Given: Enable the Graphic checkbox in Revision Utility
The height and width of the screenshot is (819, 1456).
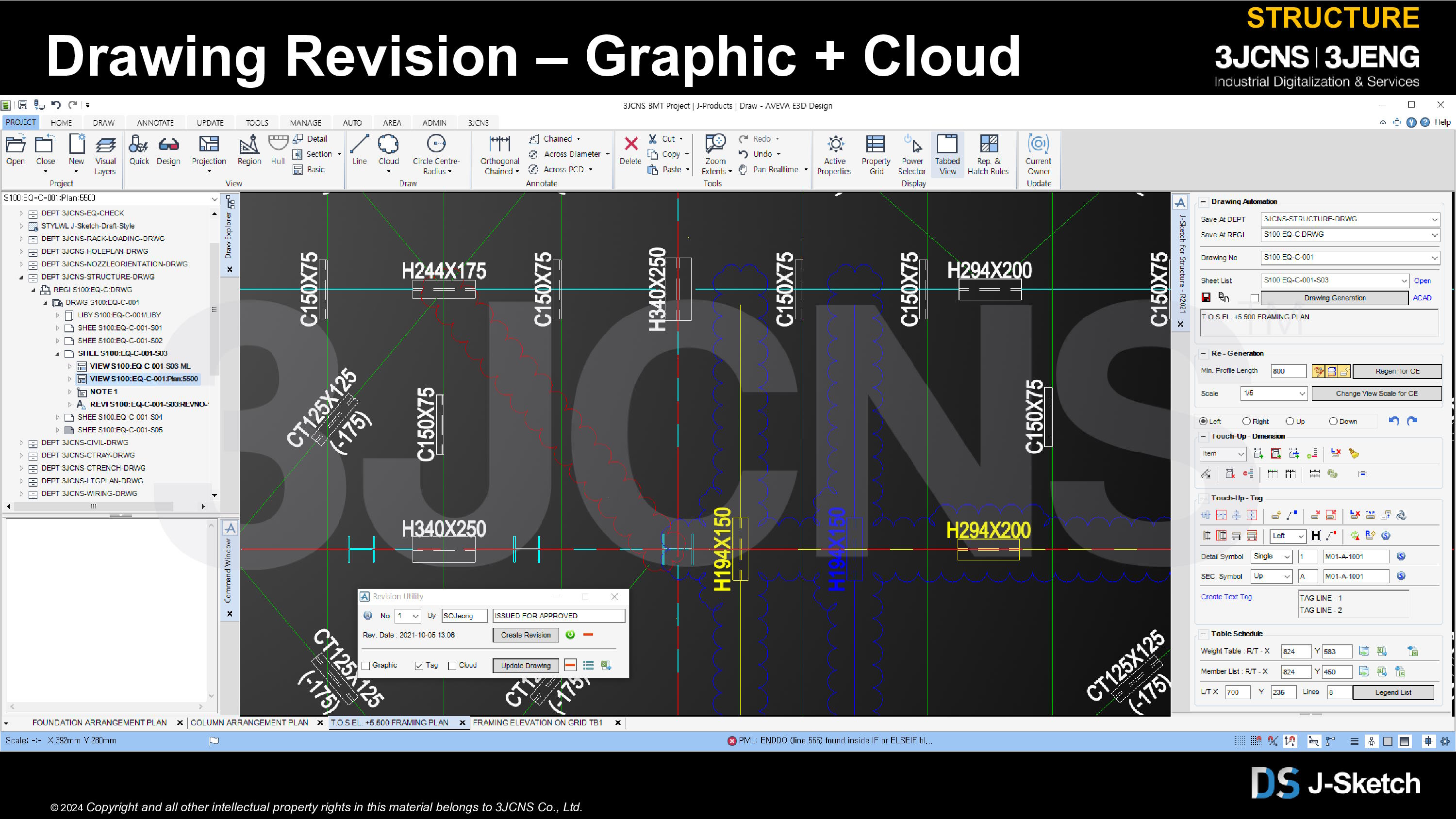Looking at the screenshot, I should point(365,666).
